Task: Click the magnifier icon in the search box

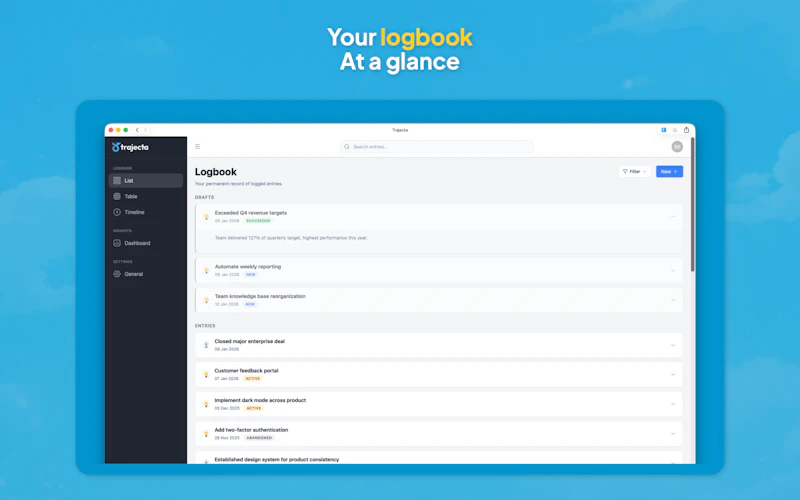Action: pyautogui.click(x=347, y=147)
